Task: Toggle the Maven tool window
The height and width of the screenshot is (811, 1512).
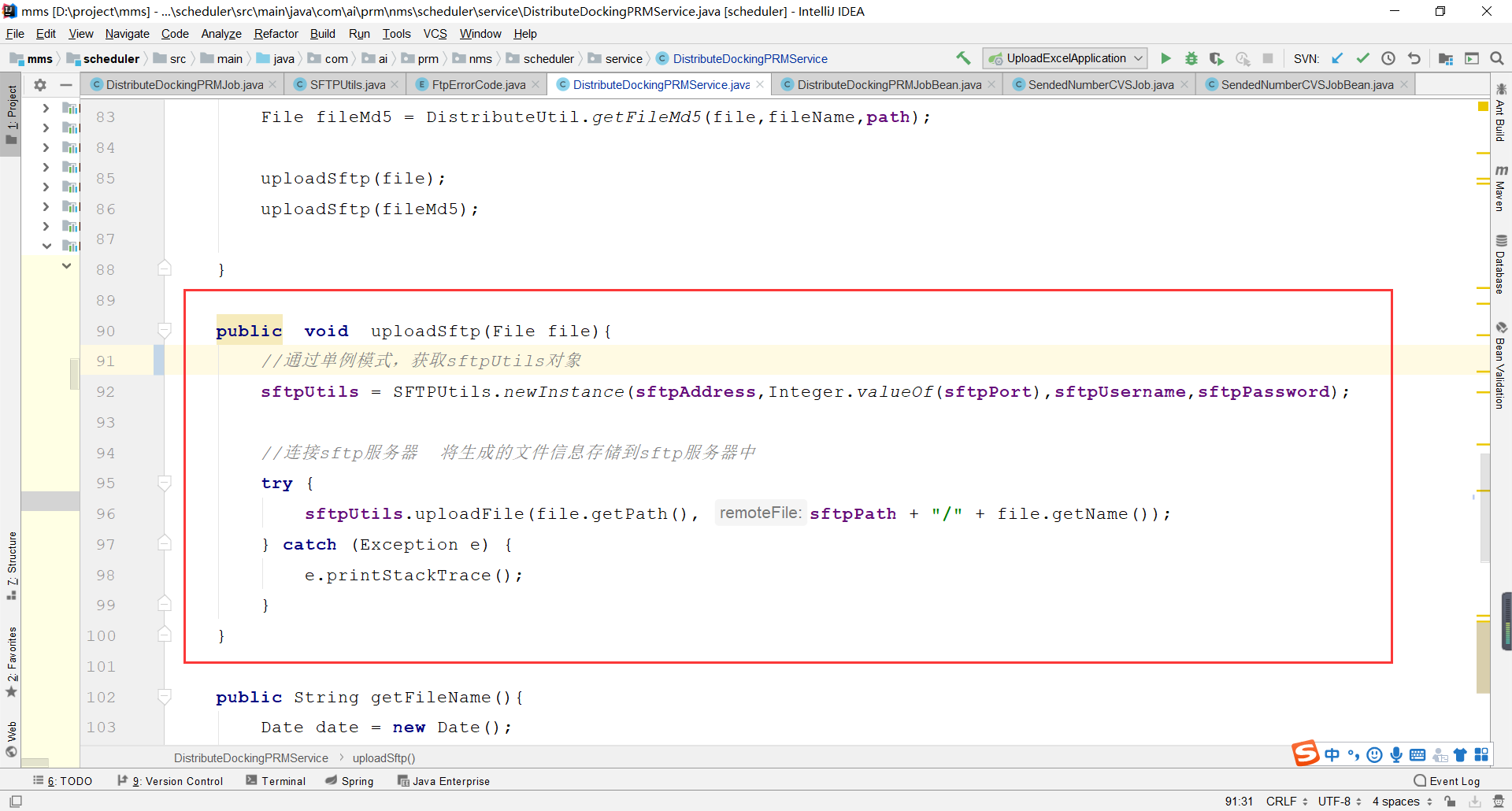Action: coord(1501,188)
